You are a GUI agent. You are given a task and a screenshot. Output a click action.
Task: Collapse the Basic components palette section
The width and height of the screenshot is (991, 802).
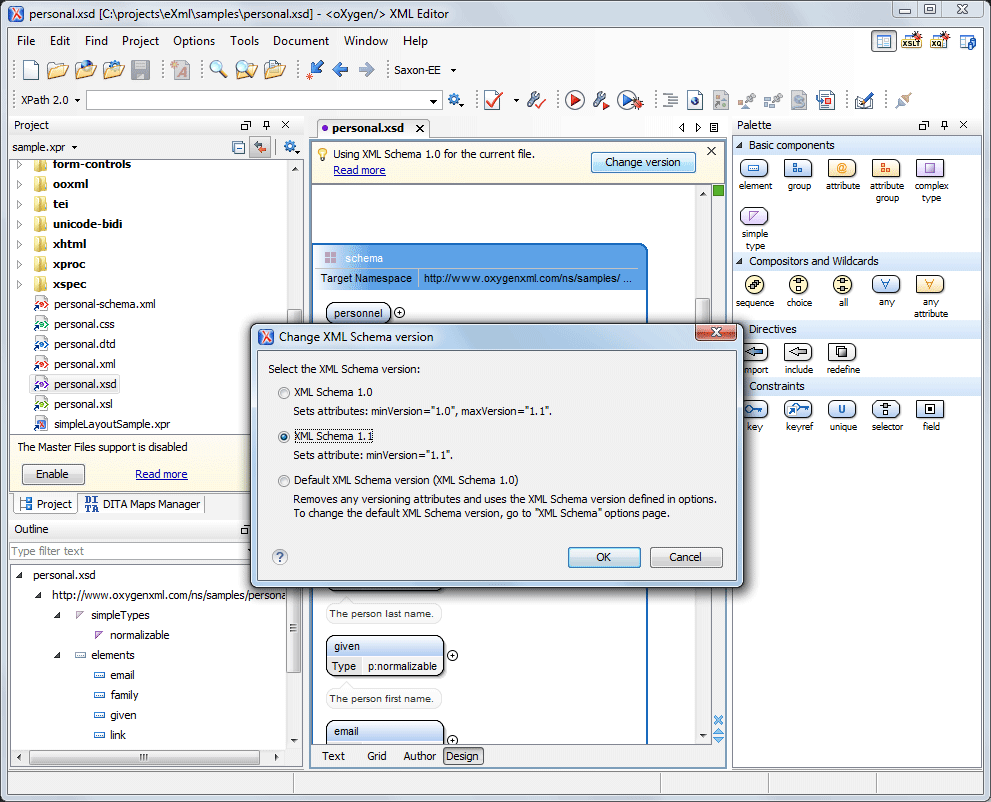coord(739,145)
